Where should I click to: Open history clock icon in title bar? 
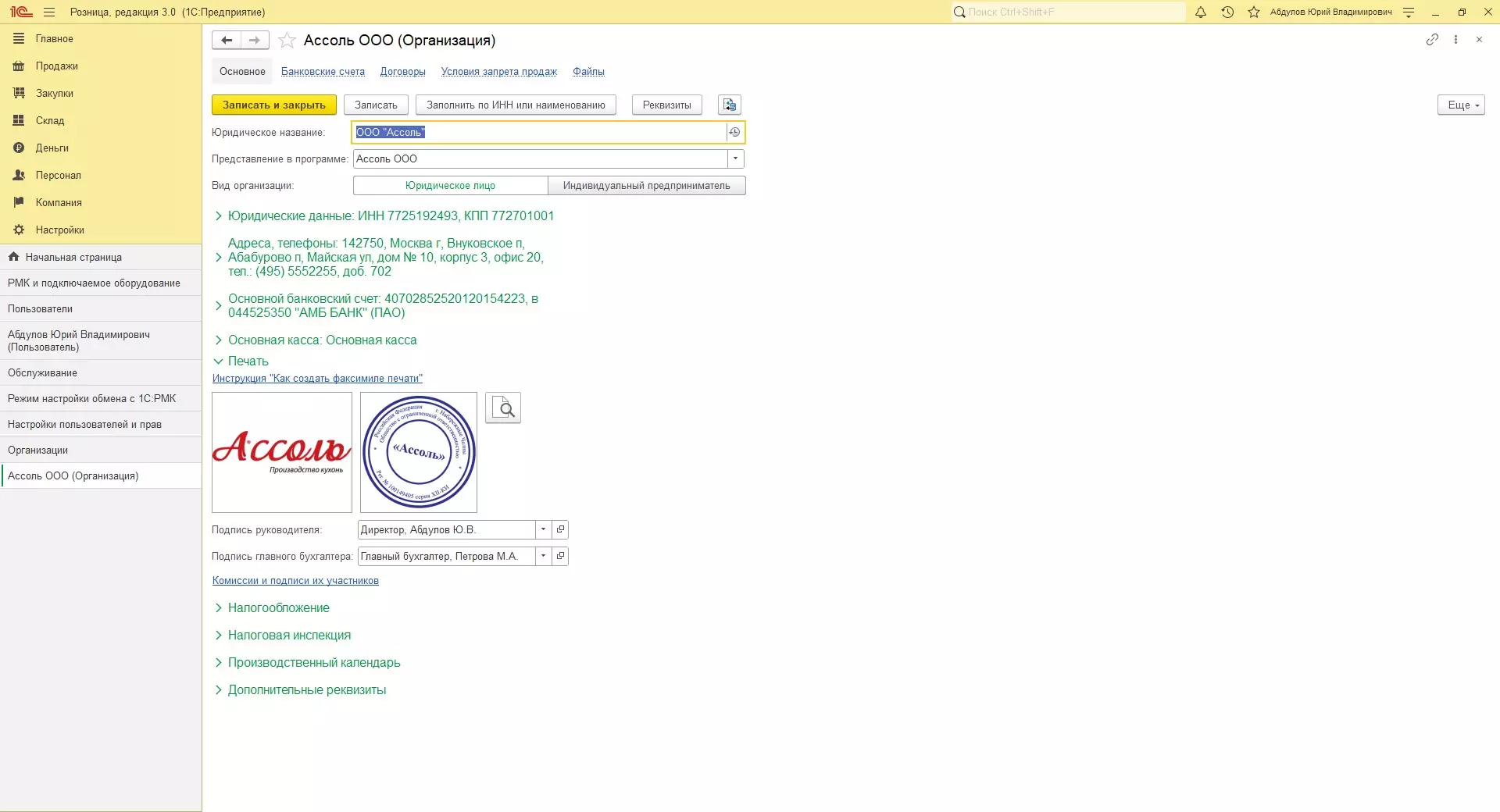tap(1227, 12)
